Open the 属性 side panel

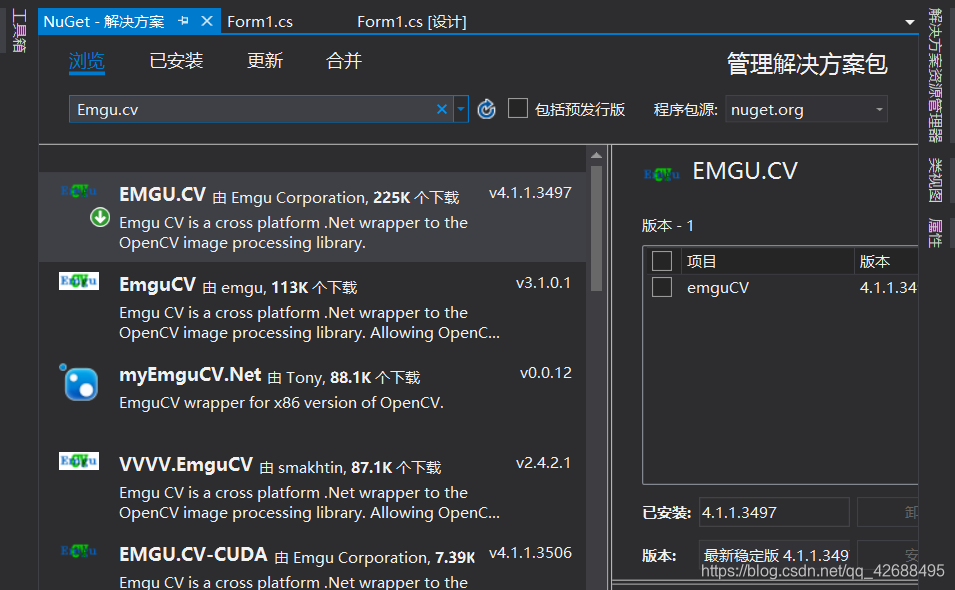[x=936, y=233]
